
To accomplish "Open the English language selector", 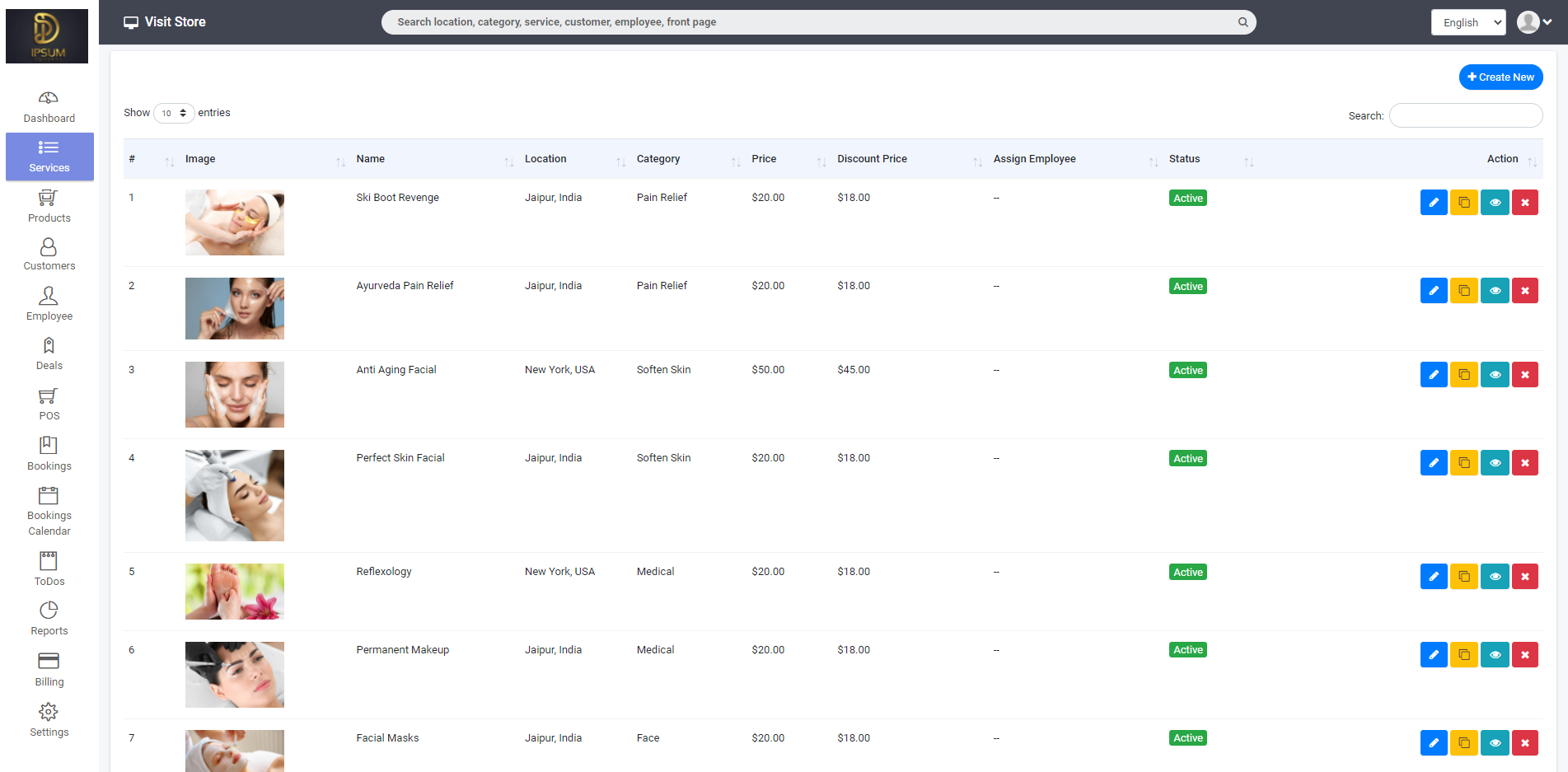I will pyautogui.click(x=1467, y=22).
